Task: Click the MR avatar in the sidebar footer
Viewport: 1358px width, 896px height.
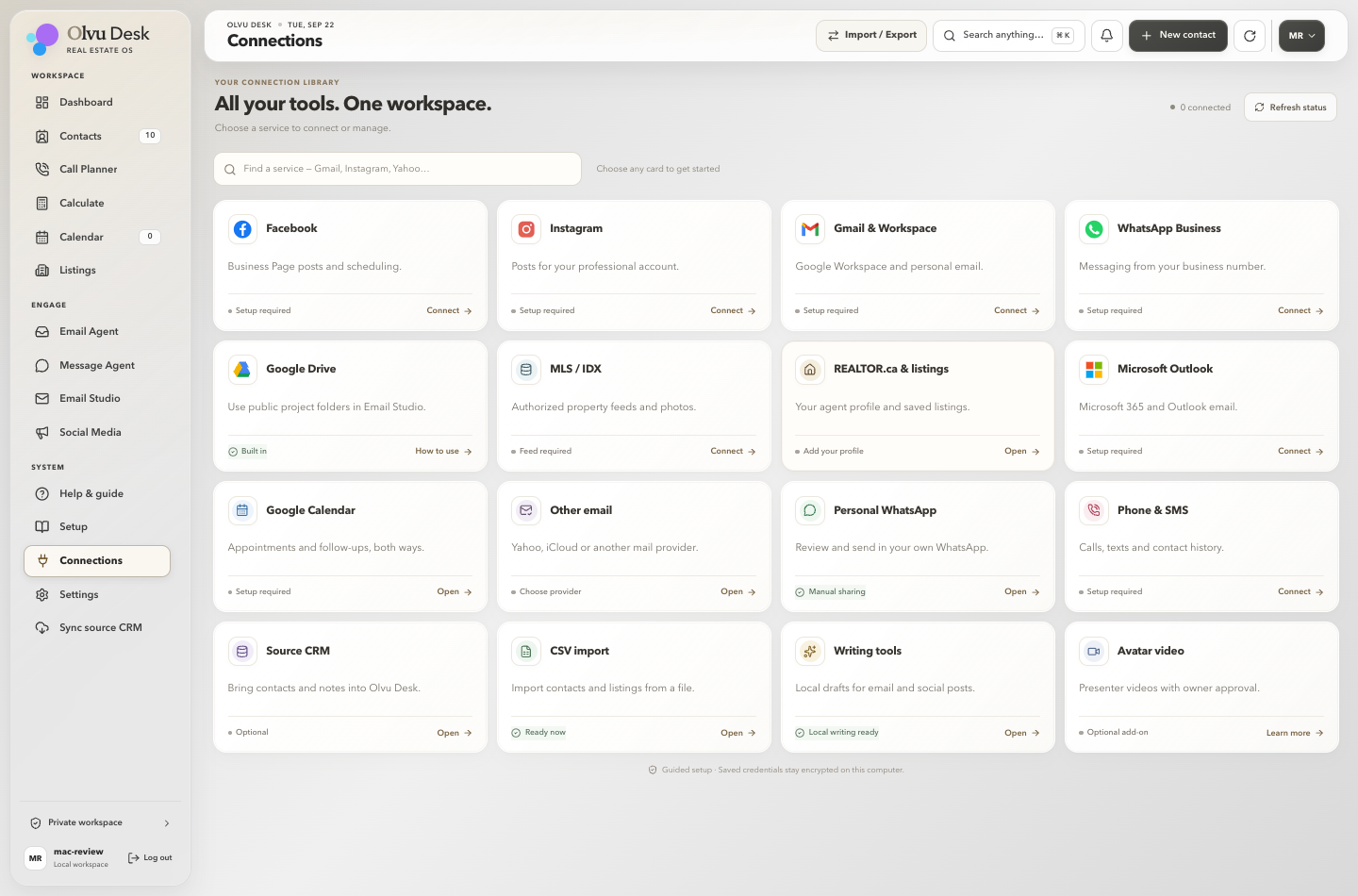Action: pyautogui.click(x=35, y=858)
